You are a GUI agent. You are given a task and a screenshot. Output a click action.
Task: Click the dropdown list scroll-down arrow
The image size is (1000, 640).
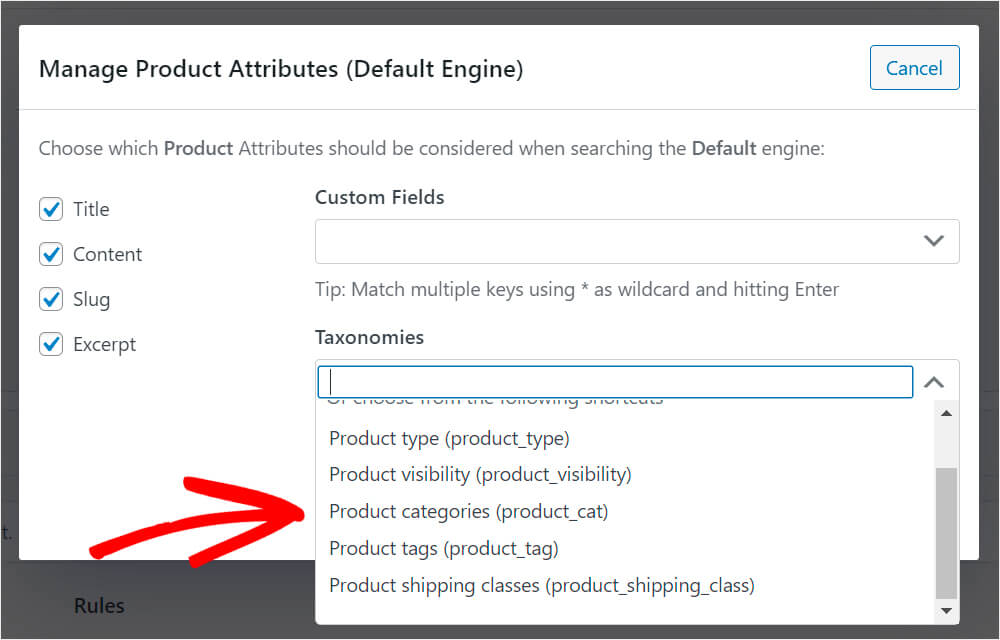[946, 611]
